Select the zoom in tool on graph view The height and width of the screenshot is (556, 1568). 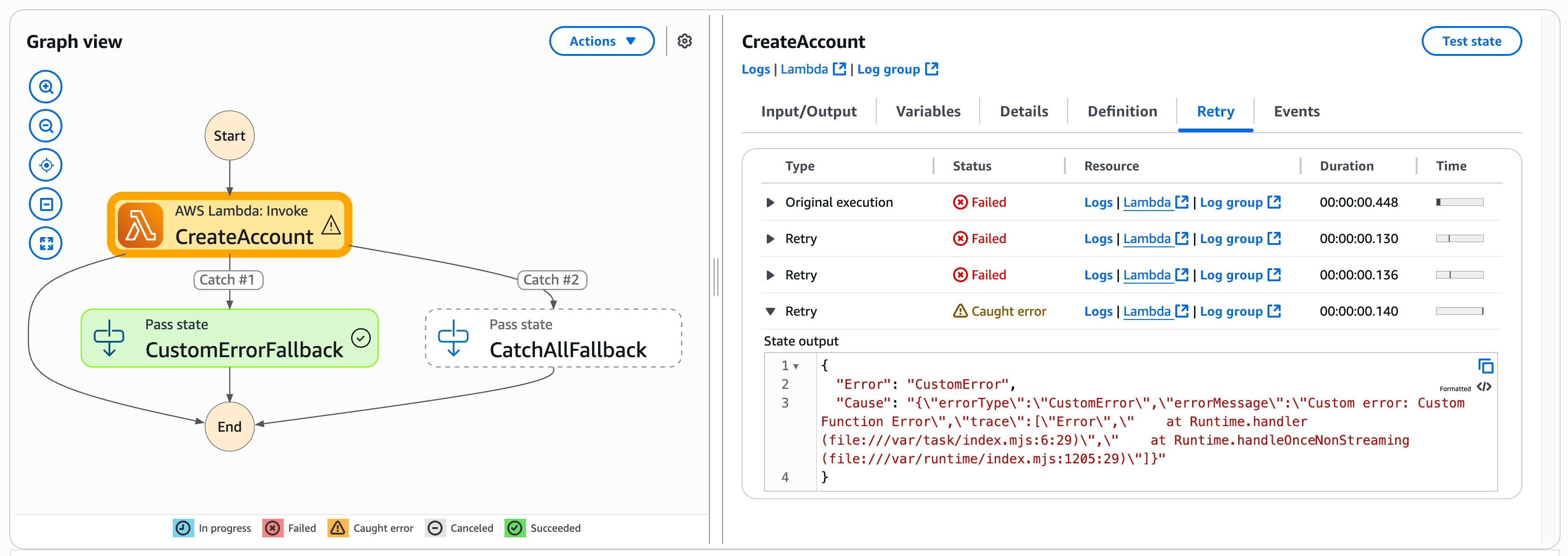[x=46, y=87]
